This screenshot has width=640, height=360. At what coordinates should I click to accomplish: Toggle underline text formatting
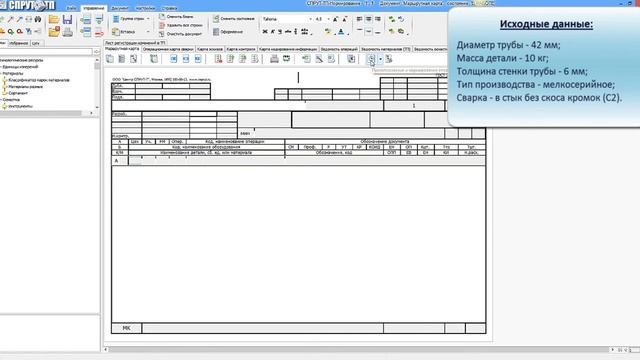(280, 31)
